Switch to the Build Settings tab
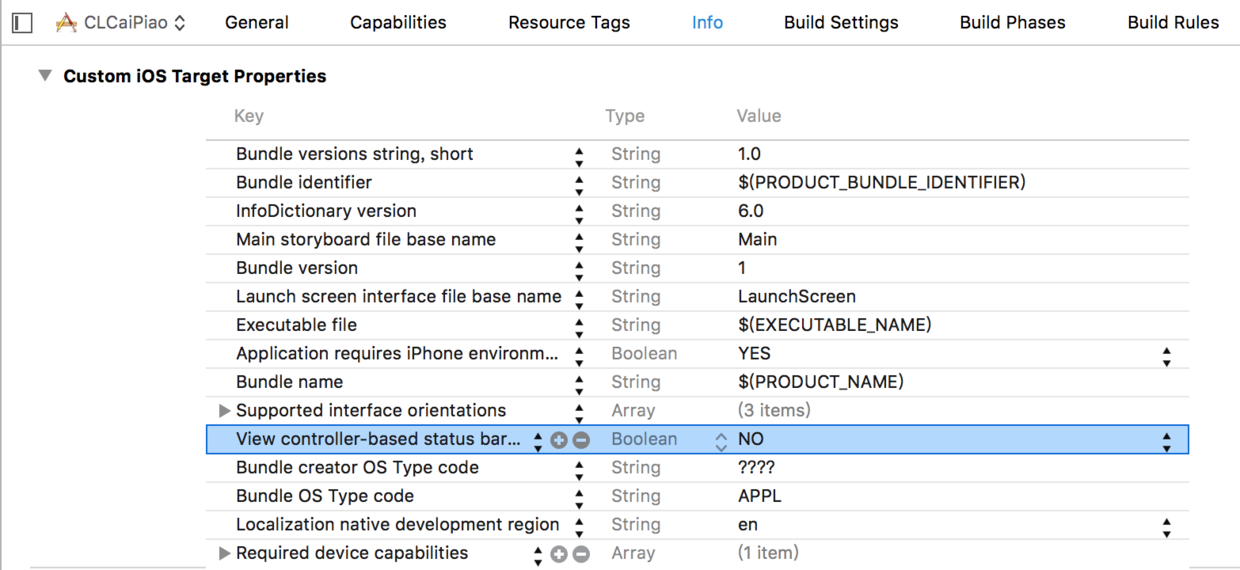This screenshot has height=570, width=1240. click(x=841, y=22)
